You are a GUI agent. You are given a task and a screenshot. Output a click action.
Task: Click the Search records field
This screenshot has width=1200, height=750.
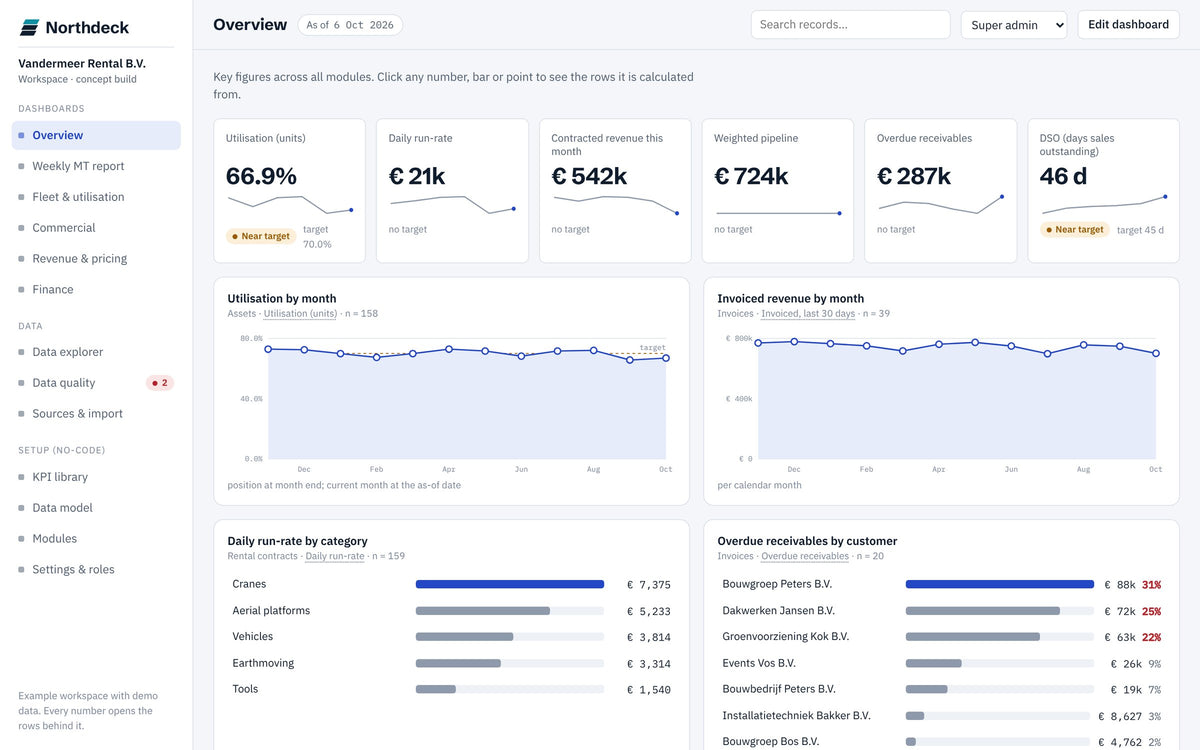point(850,25)
